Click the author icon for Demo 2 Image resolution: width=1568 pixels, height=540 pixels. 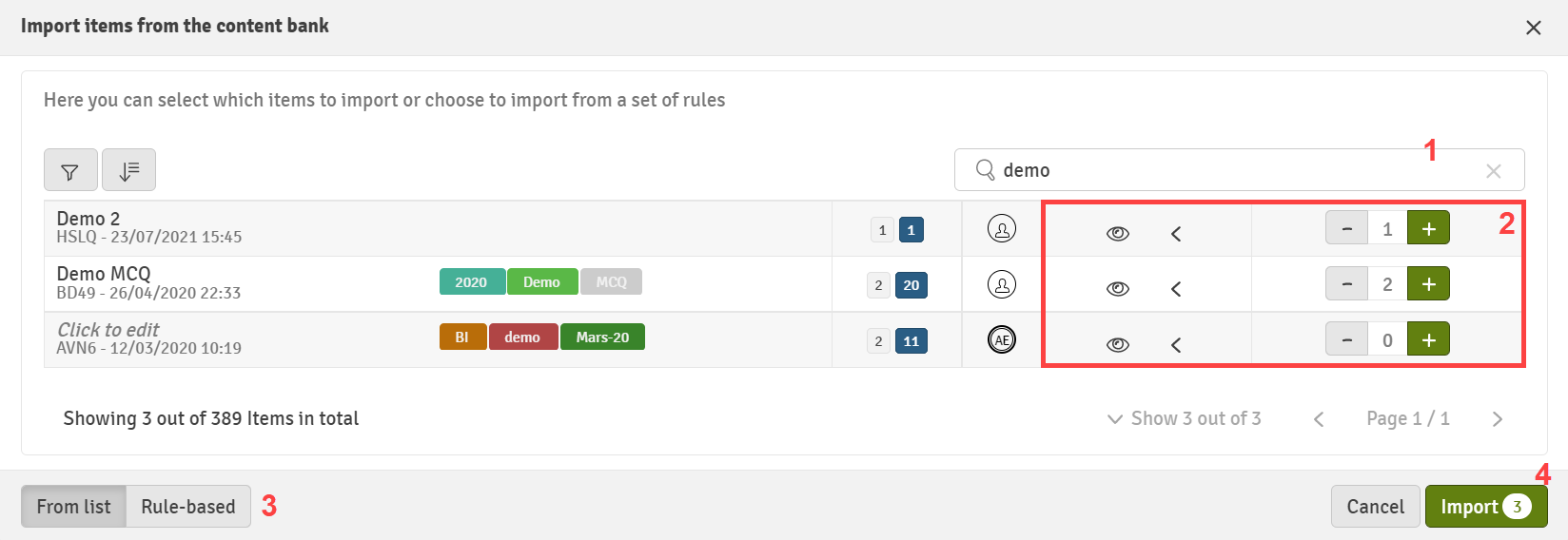(x=1002, y=229)
